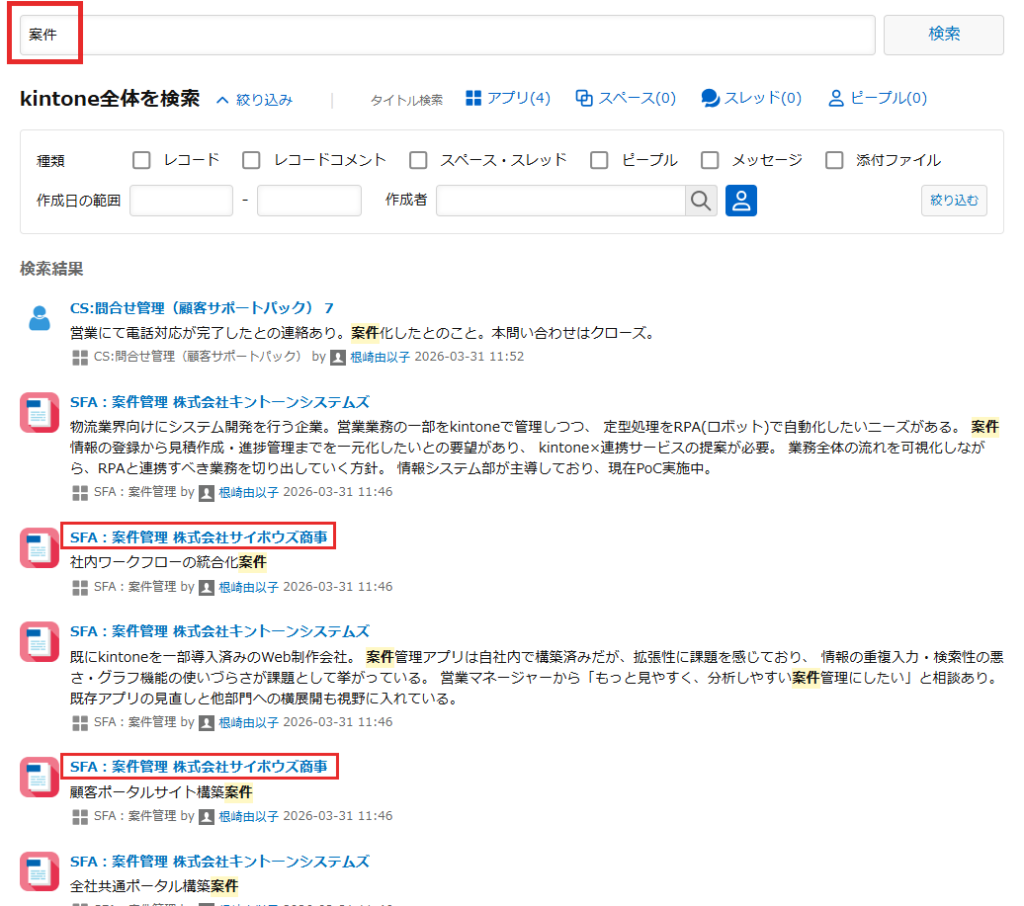The width and height of the screenshot is (1024, 906).
Task: Click the record icon of the customer portal result
Action: 40,777
